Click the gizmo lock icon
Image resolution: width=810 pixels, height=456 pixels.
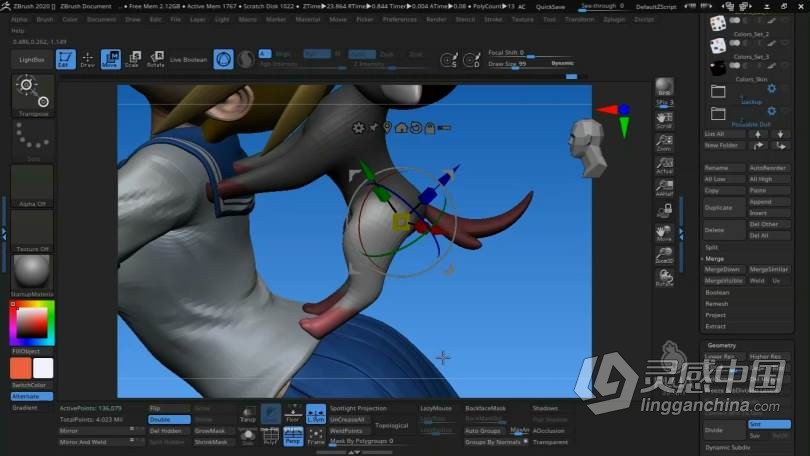click(430, 128)
